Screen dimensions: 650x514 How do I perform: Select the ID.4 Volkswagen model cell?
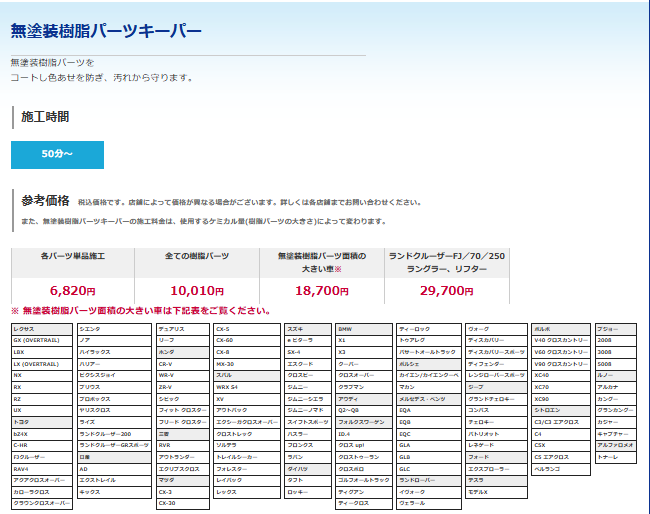pyautogui.click(x=364, y=434)
